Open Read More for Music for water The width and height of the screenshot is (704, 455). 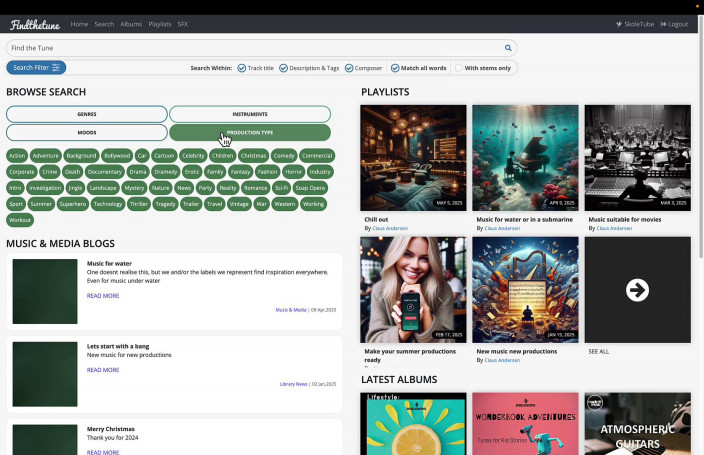103,296
